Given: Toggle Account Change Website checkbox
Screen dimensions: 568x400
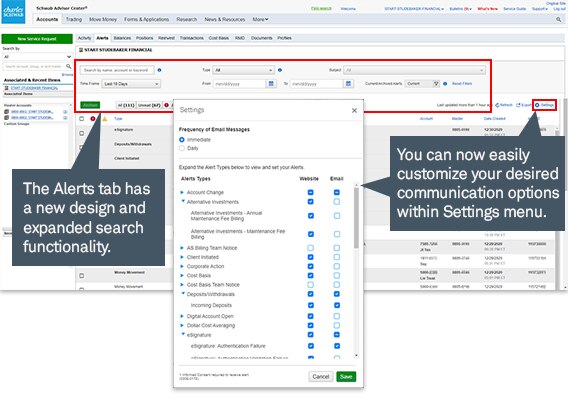Looking at the screenshot, I should pyautogui.click(x=310, y=192).
